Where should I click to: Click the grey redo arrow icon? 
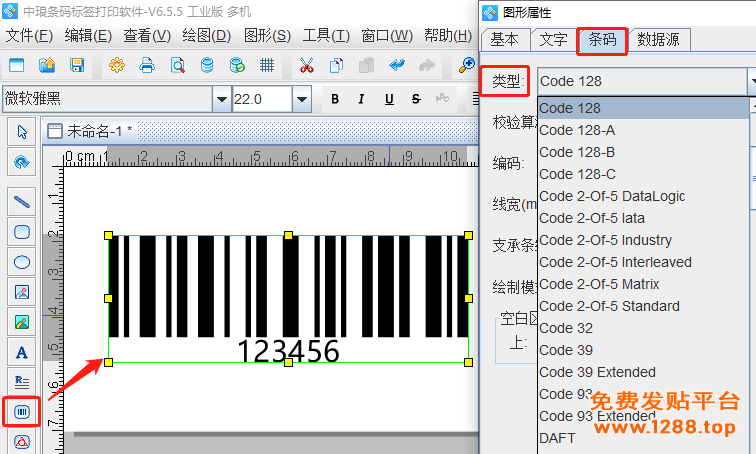pos(427,65)
